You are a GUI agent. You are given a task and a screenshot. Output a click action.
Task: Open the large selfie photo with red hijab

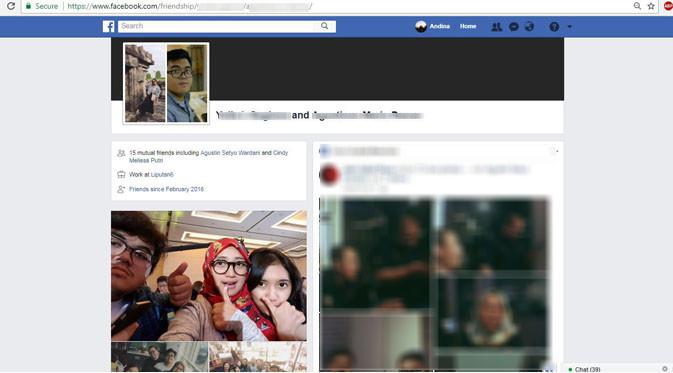(x=209, y=276)
